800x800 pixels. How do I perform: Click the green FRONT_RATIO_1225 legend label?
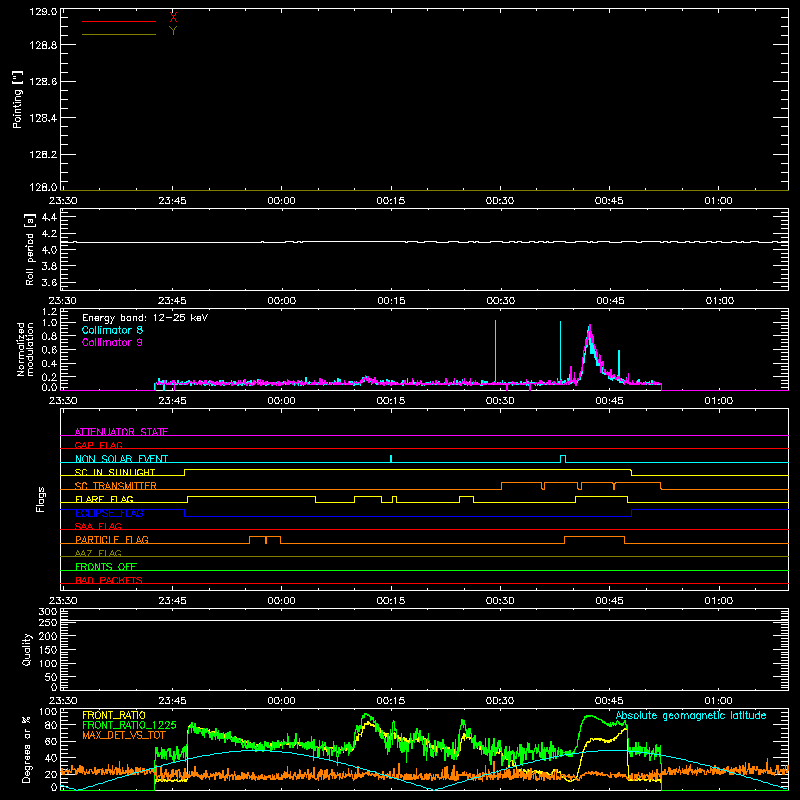coord(129,725)
